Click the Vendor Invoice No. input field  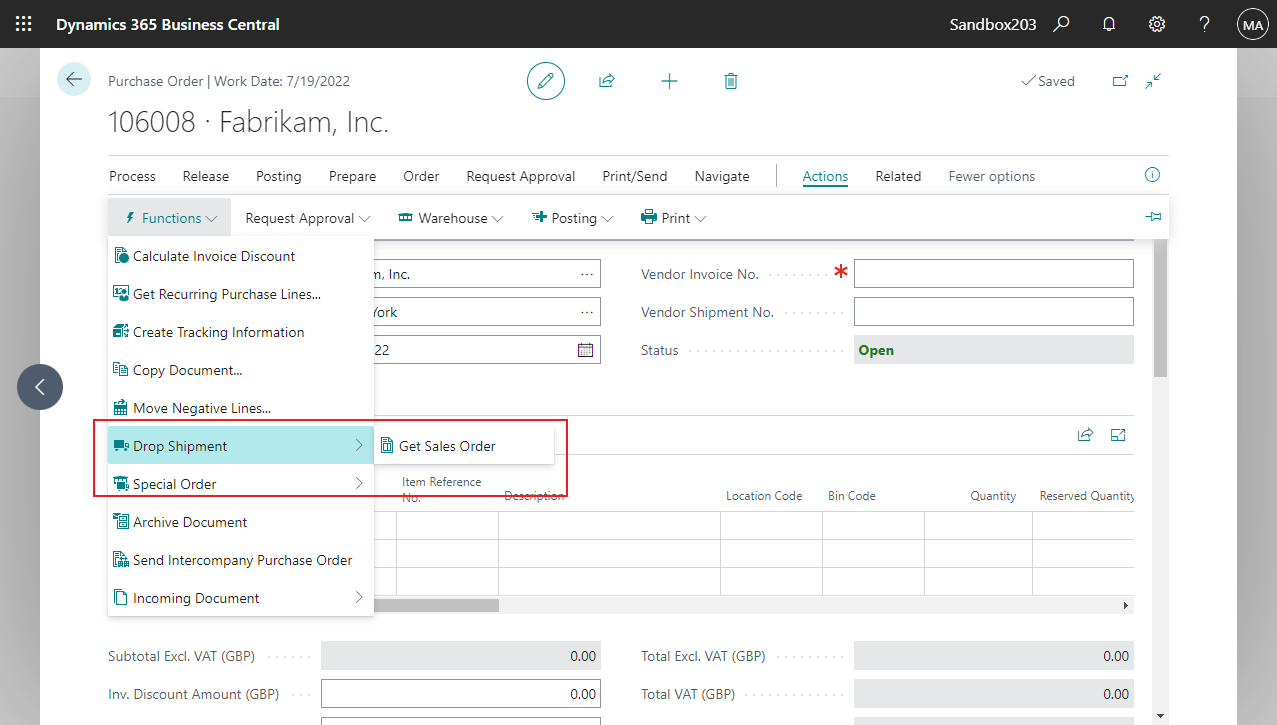tap(993, 272)
